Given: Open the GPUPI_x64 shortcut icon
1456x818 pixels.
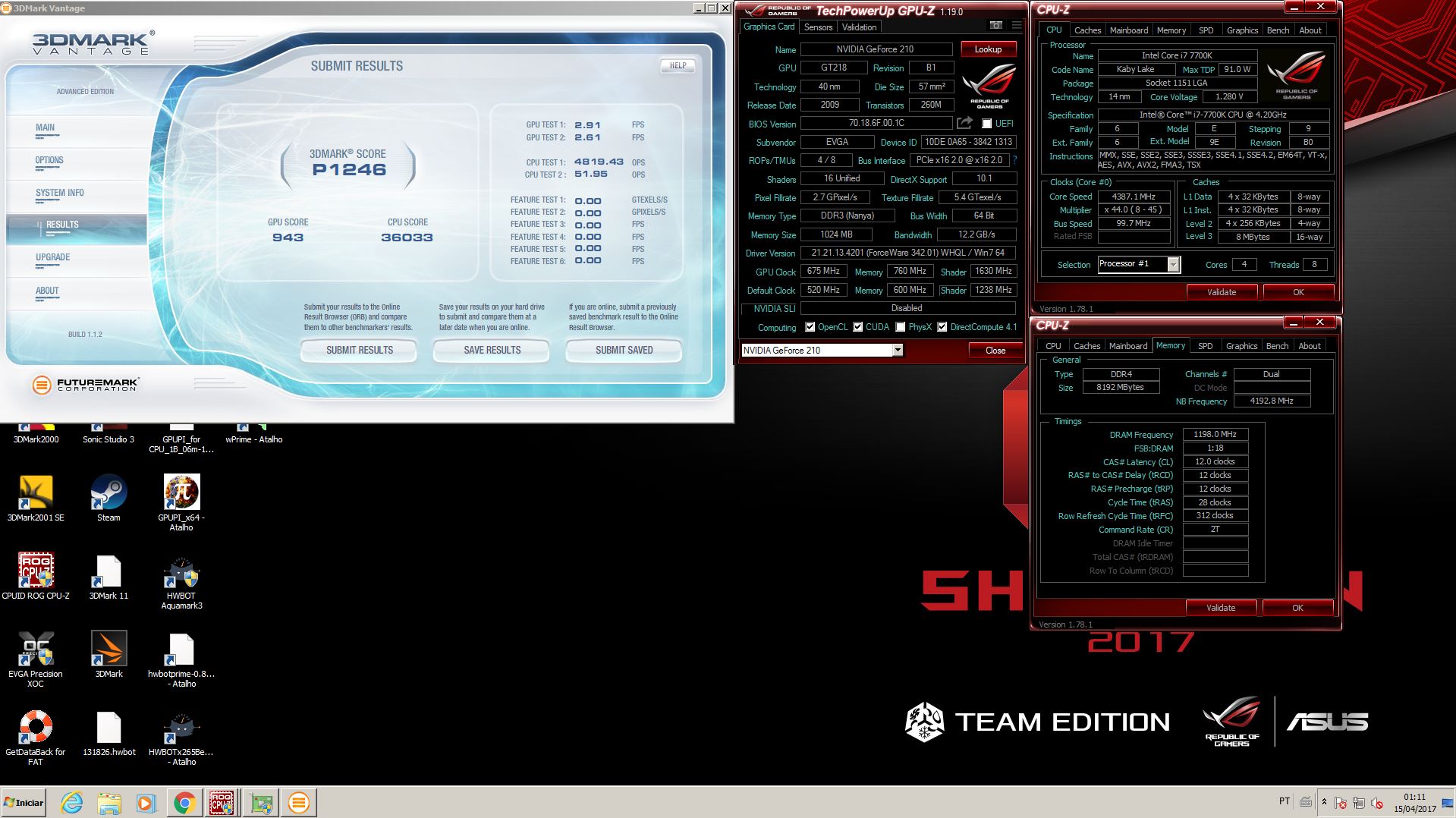Looking at the screenshot, I should (181, 502).
